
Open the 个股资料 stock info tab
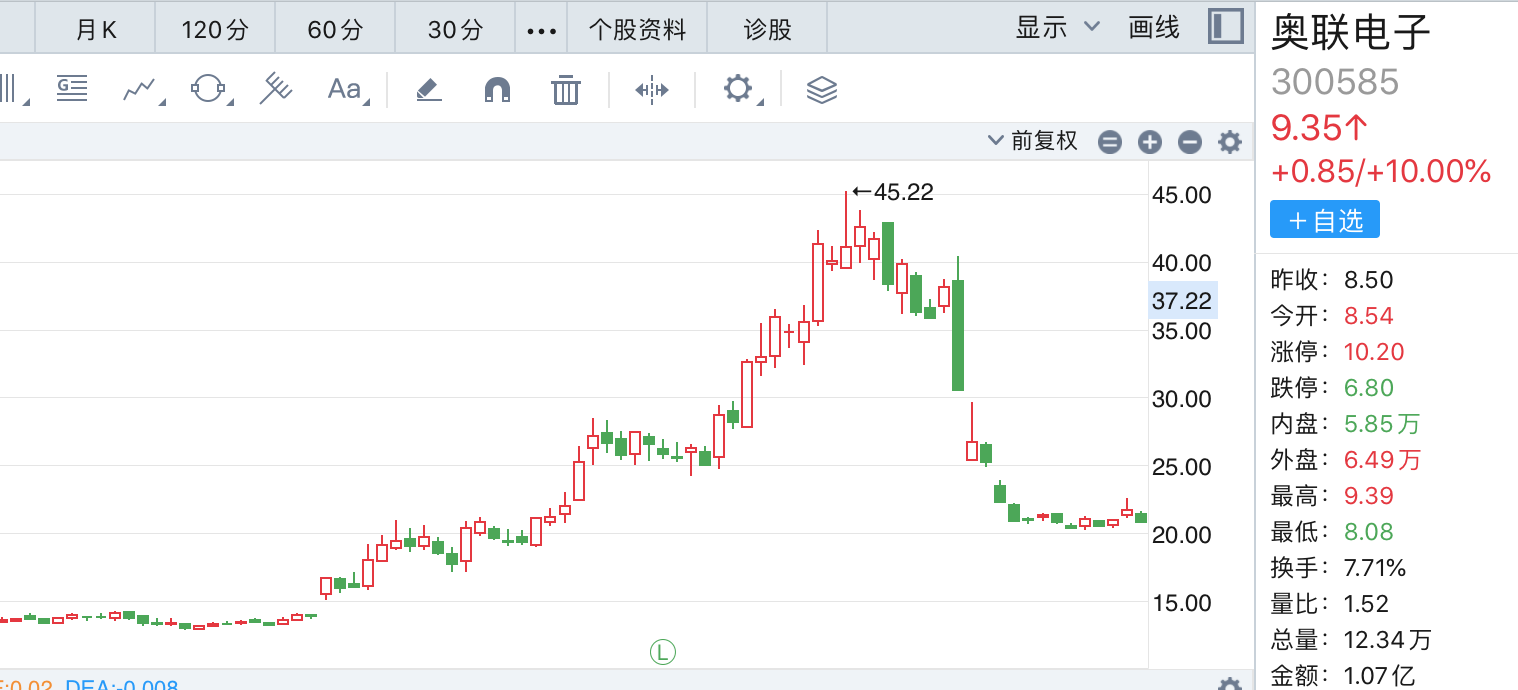tap(637, 29)
